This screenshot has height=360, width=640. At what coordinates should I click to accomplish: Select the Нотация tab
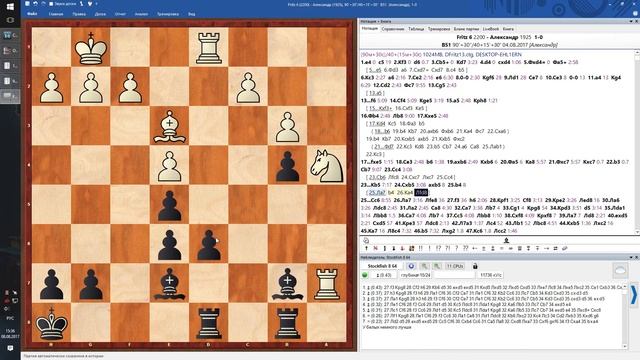pos(370,29)
